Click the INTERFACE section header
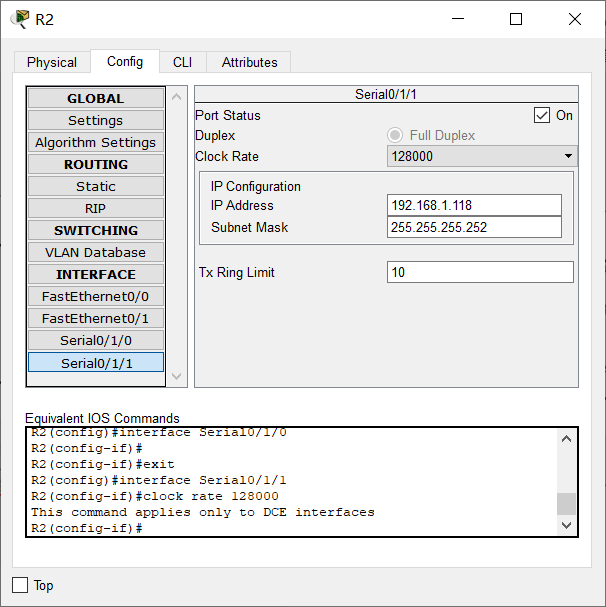606x607 pixels. coord(96,274)
